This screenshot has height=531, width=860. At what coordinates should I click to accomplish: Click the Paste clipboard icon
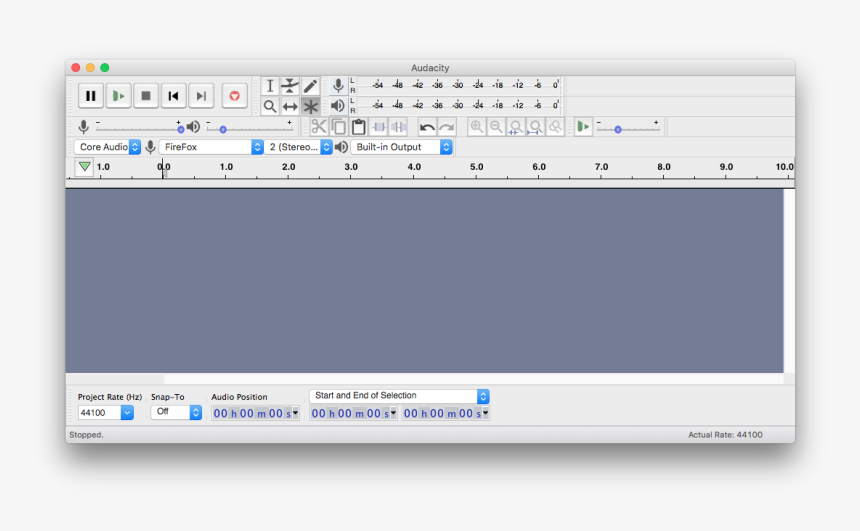click(359, 127)
